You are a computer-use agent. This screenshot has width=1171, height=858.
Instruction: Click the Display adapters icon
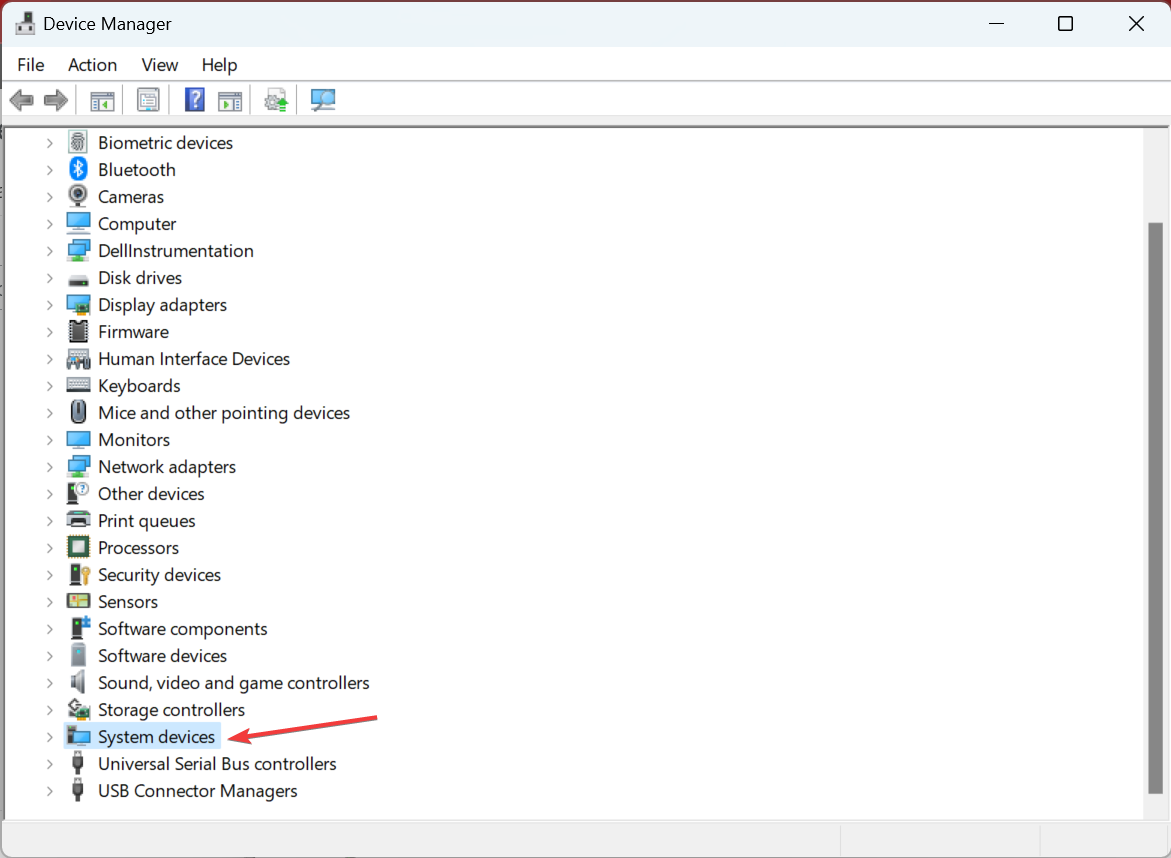[x=78, y=305]
